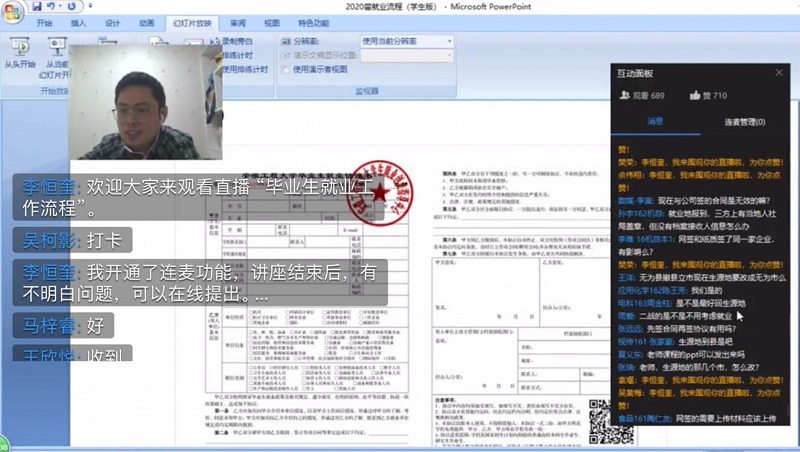
Task: Click the viewers (观看) people icon
Action: (x=625, y=95)
